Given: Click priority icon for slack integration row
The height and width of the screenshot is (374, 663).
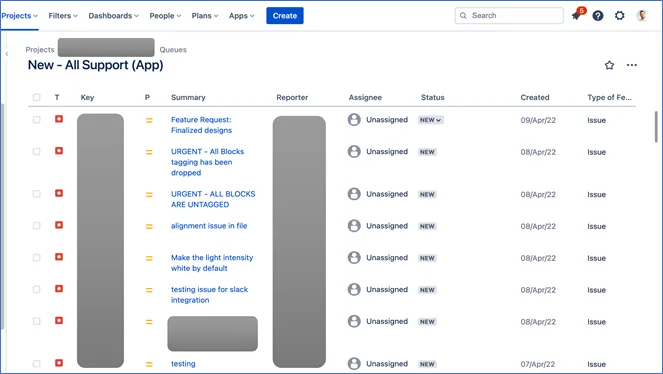Looking at the screenshot, I should [x=149, y=290].
